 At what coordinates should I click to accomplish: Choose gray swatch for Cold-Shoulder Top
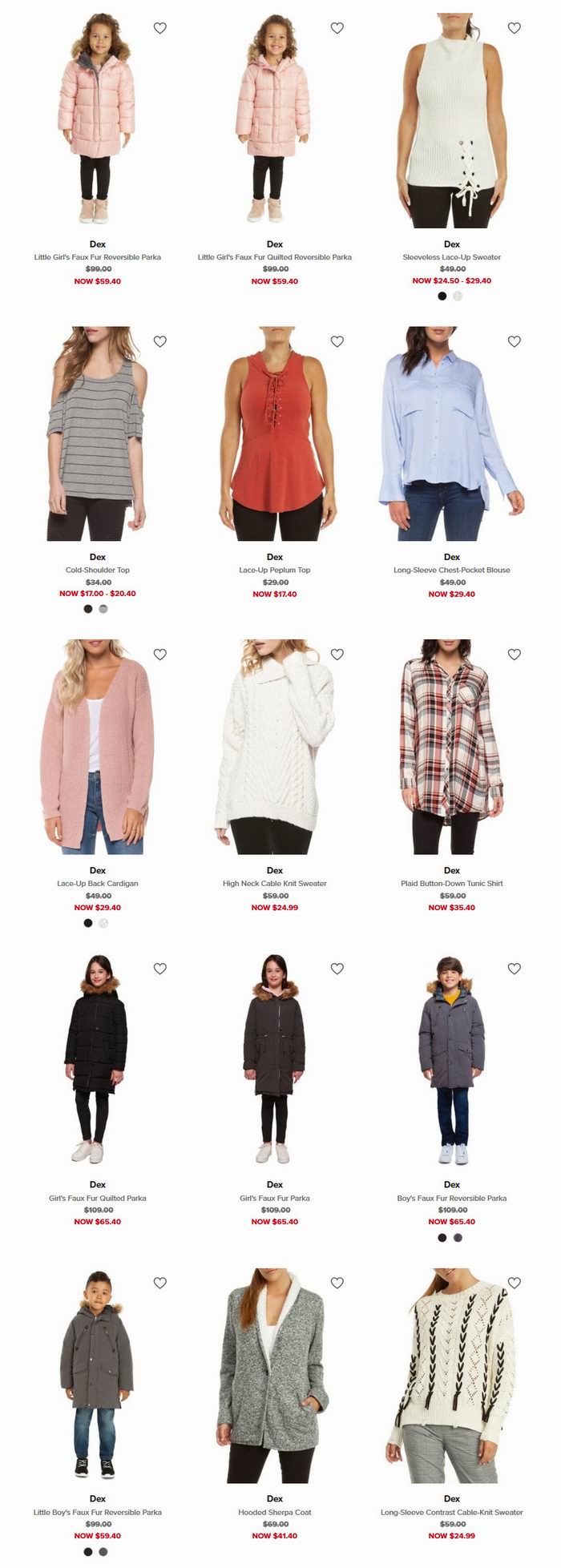coord(103,609)
